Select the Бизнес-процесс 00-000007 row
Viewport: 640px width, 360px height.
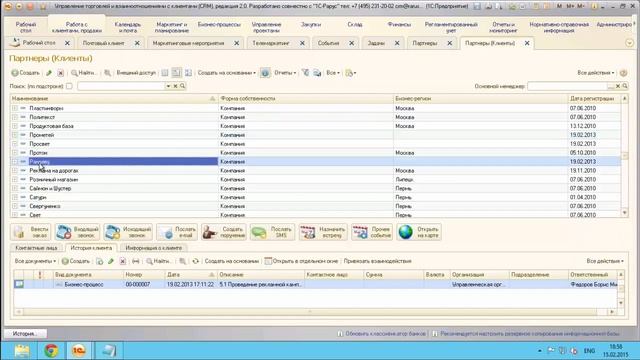(x=316, y=284)
